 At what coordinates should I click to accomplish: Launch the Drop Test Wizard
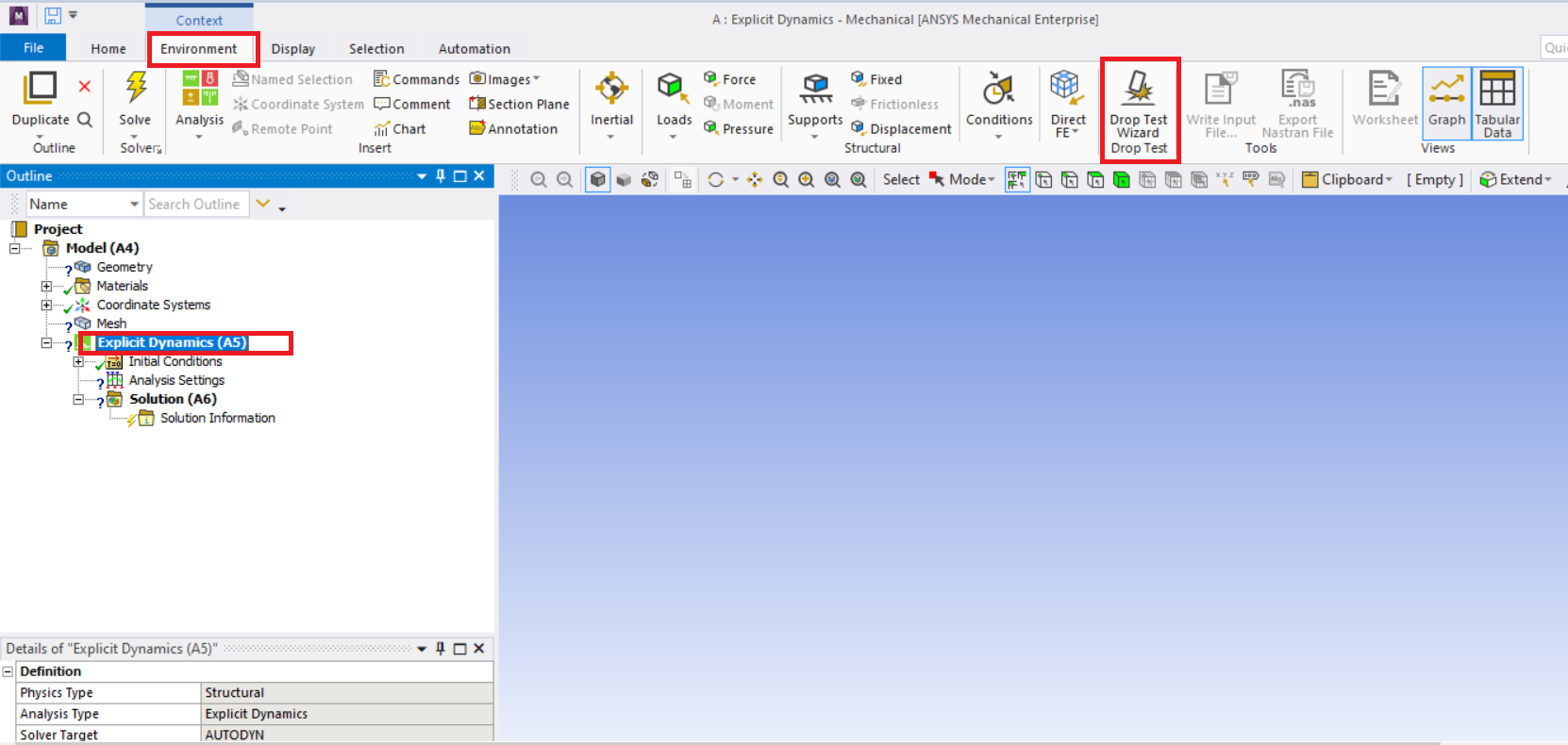pyautogui.click(x=1139, y=105)
